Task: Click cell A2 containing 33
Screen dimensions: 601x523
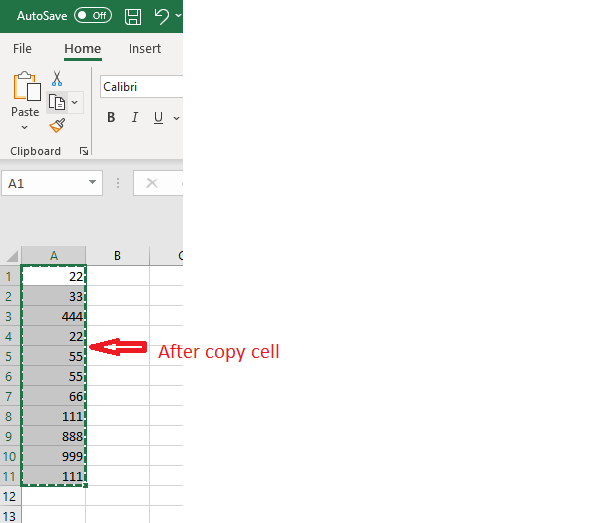Action: (54, 296)
